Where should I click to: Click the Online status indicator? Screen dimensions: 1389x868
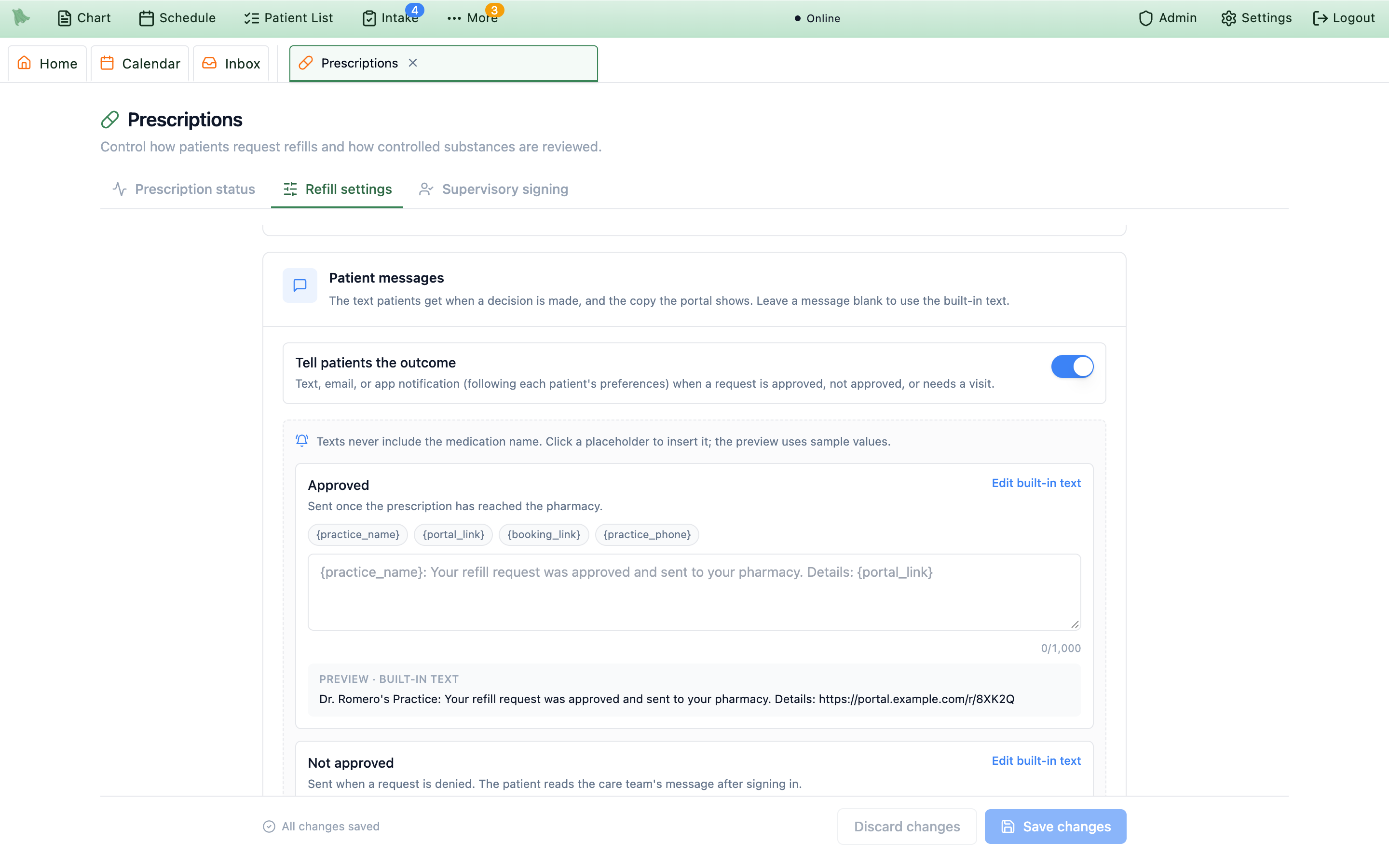(x=817, y=18)
